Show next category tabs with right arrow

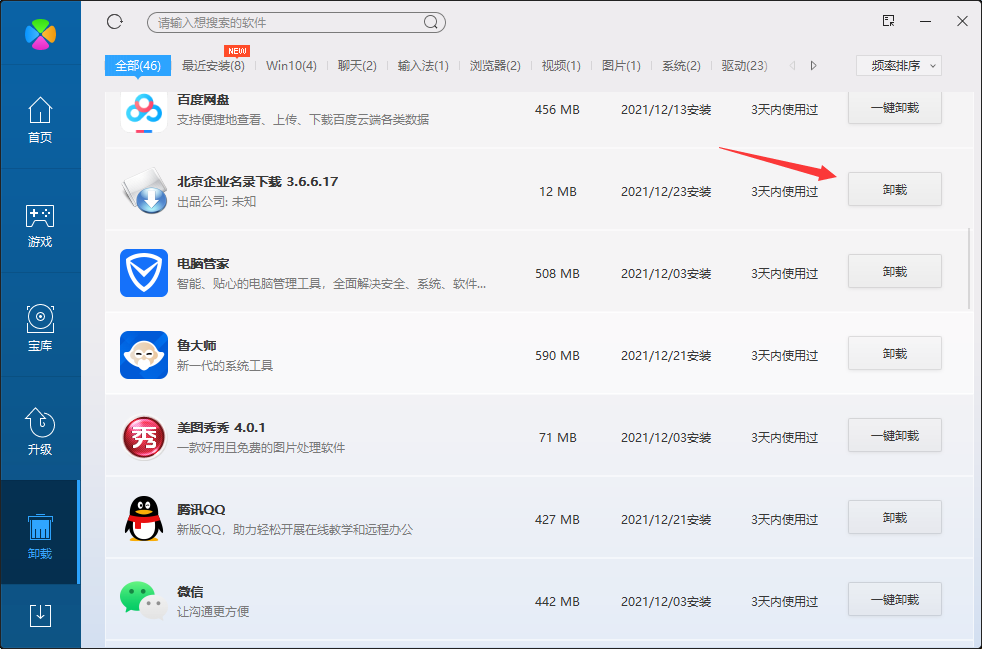coord(813,66)
